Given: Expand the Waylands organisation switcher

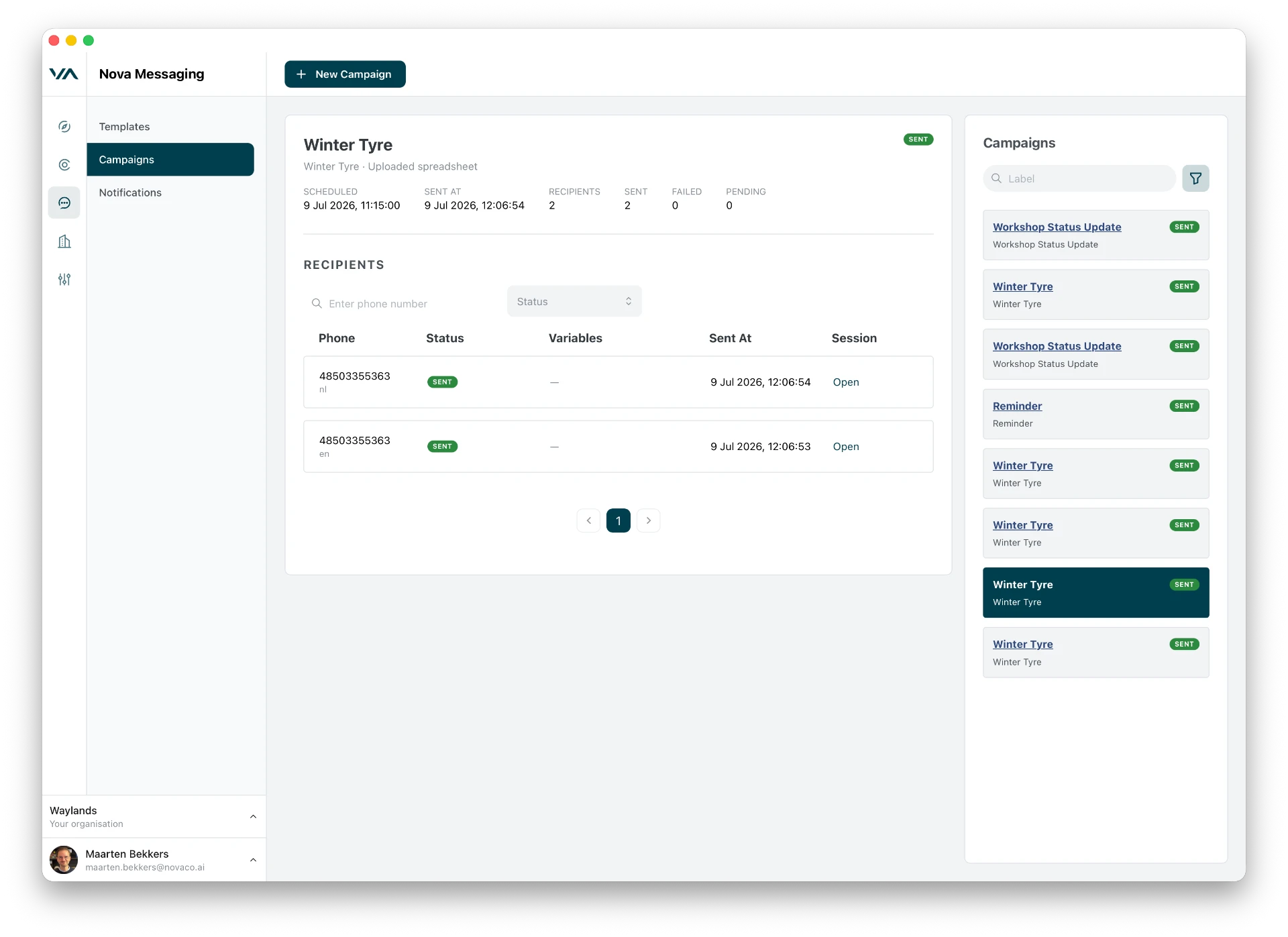Looking at the screenshot, I should coord(154,816).
